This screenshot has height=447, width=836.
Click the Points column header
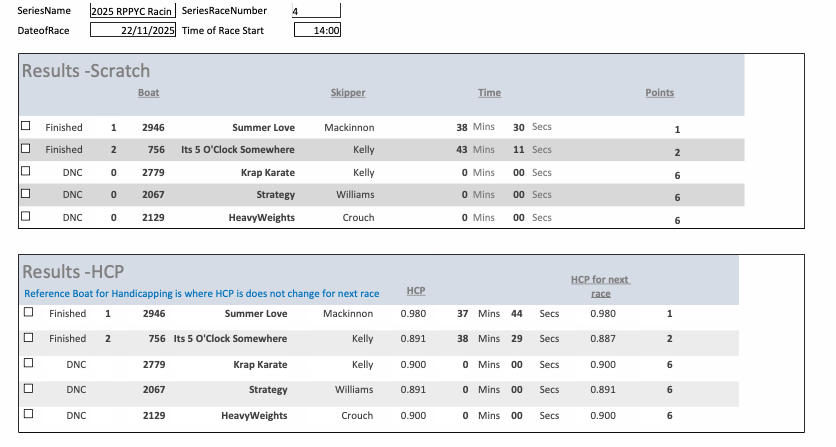[659, 93]
